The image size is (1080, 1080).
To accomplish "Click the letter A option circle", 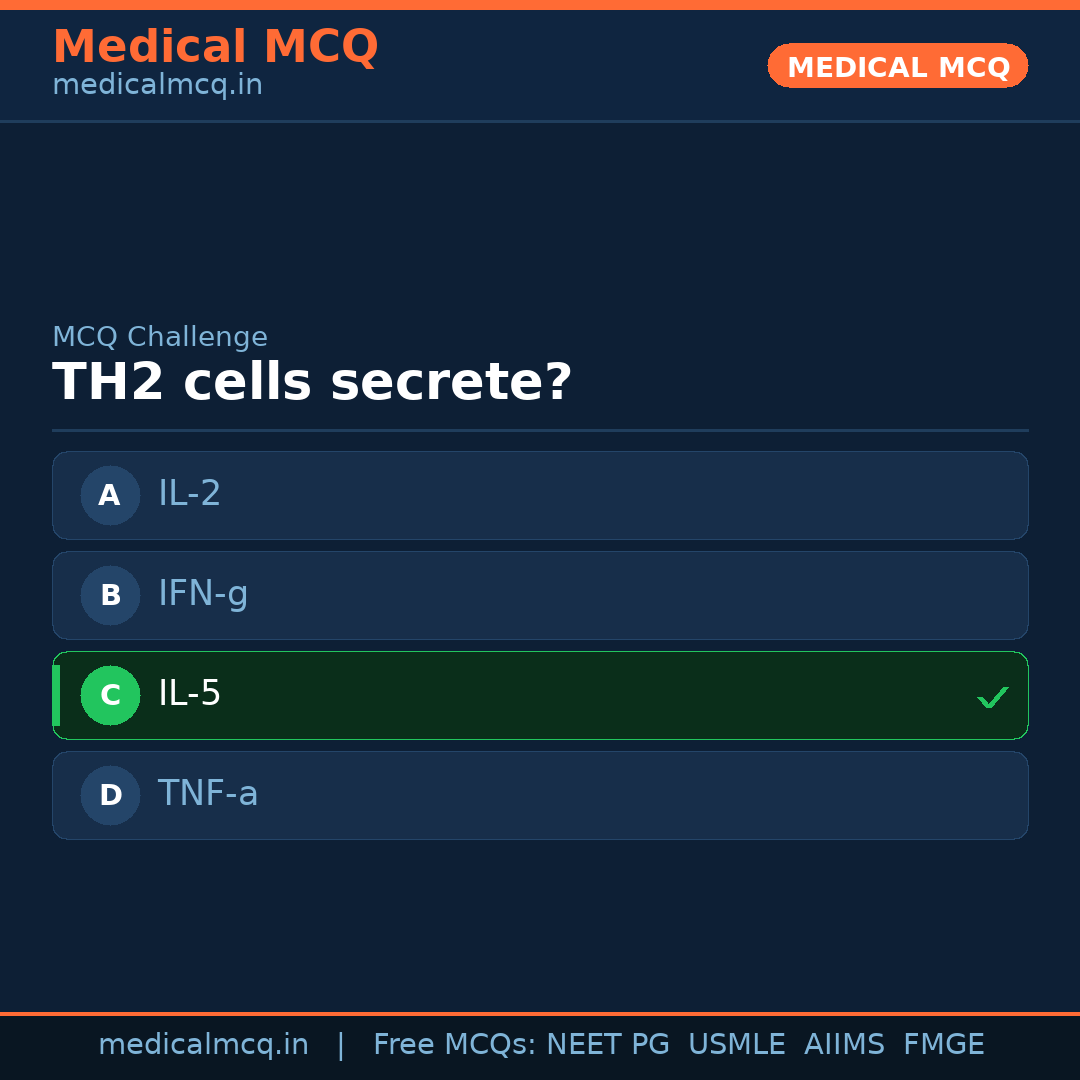I will 110,495.
